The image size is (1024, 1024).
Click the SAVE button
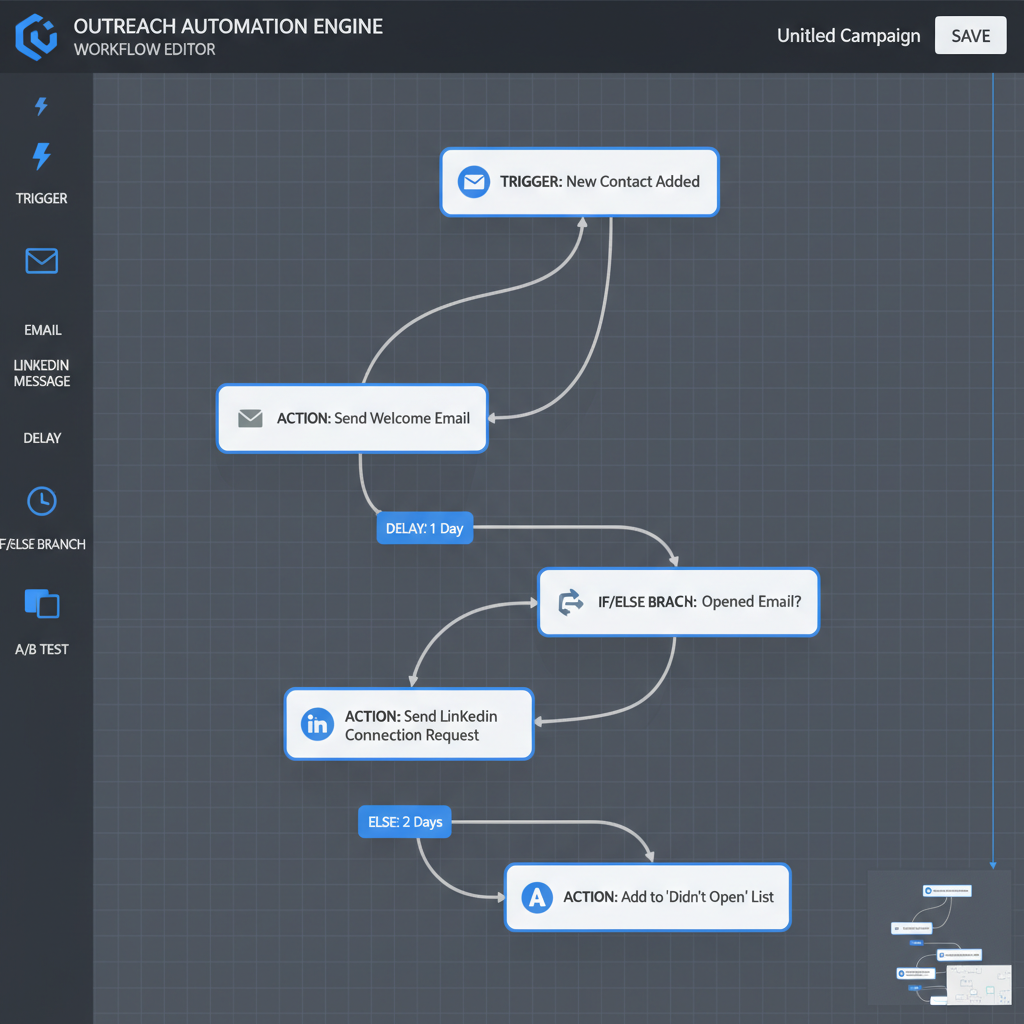[x=970, y=35]
